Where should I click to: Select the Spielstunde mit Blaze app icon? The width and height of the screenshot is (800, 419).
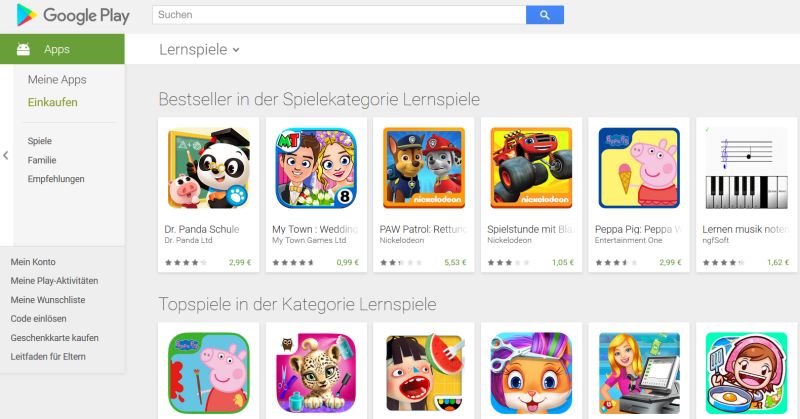(x=532, y=168)
